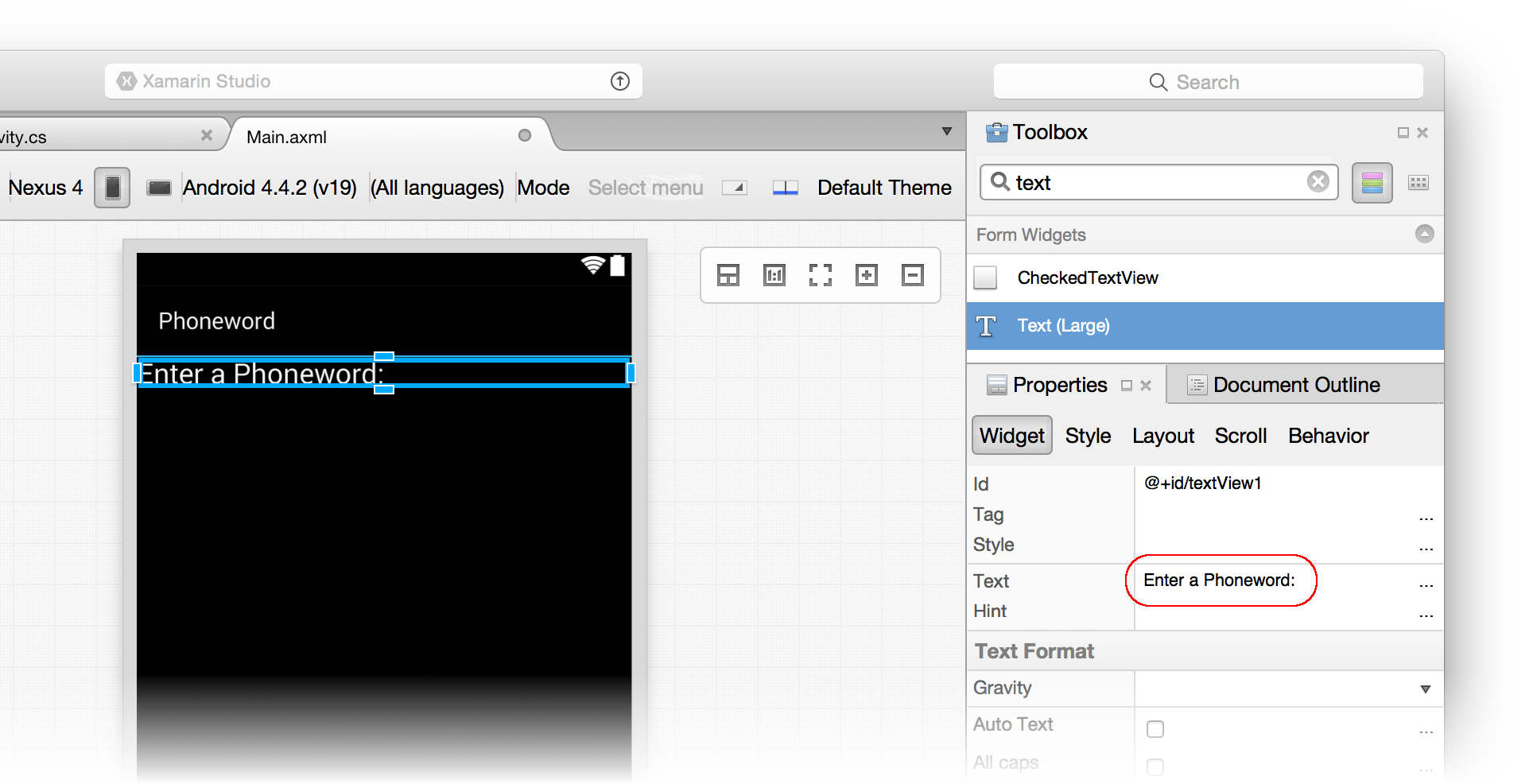This screenshot has width=1533, height=784.
Task: Click the actual size 1:1 zoom icon
Action: click(x=774, y=275)
